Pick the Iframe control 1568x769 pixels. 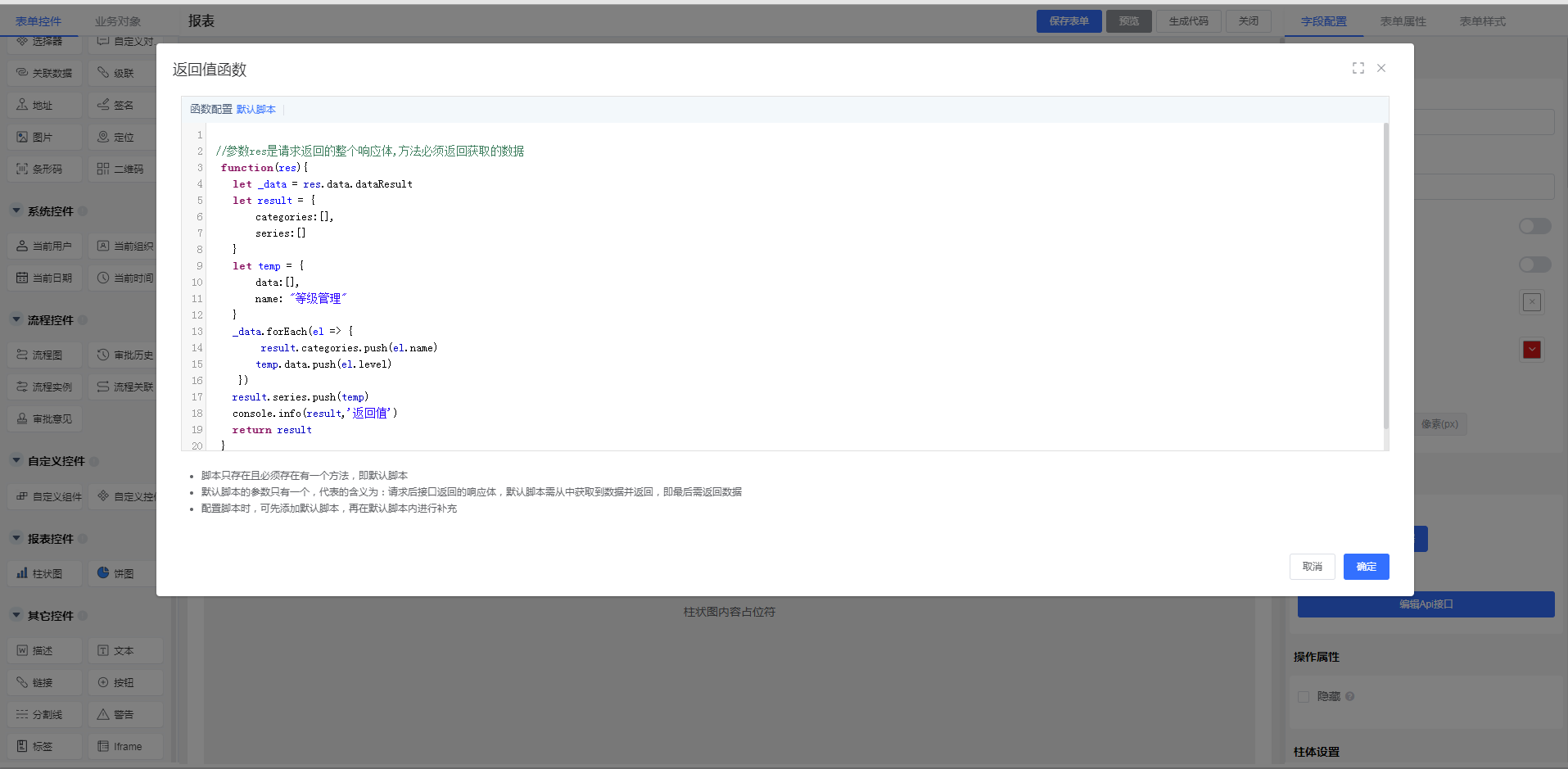[123, 746]
